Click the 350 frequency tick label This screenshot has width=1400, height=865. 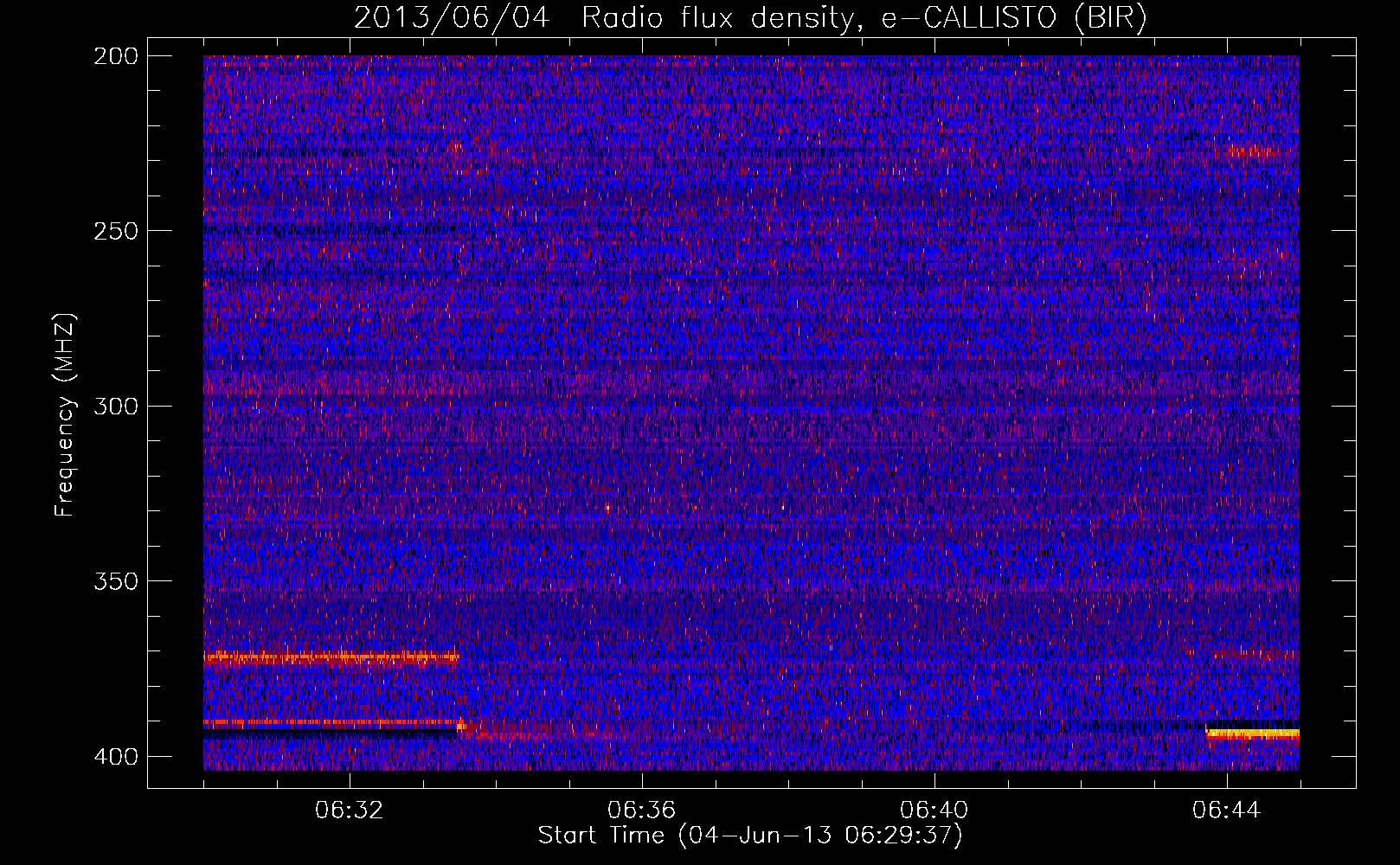pyautogui.click(x=115, y=580)
